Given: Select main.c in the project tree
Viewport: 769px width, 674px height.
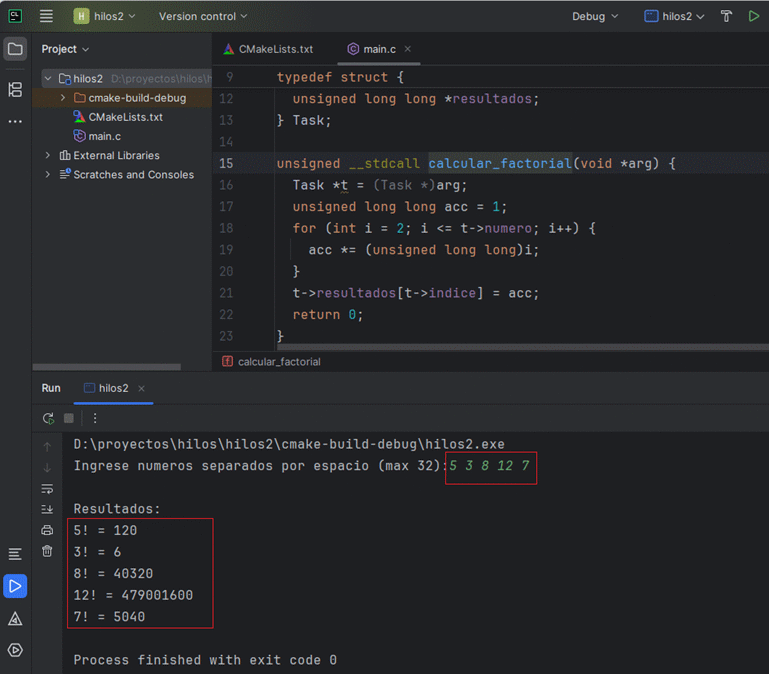Looking at the screenshot, I should (104, 136).
